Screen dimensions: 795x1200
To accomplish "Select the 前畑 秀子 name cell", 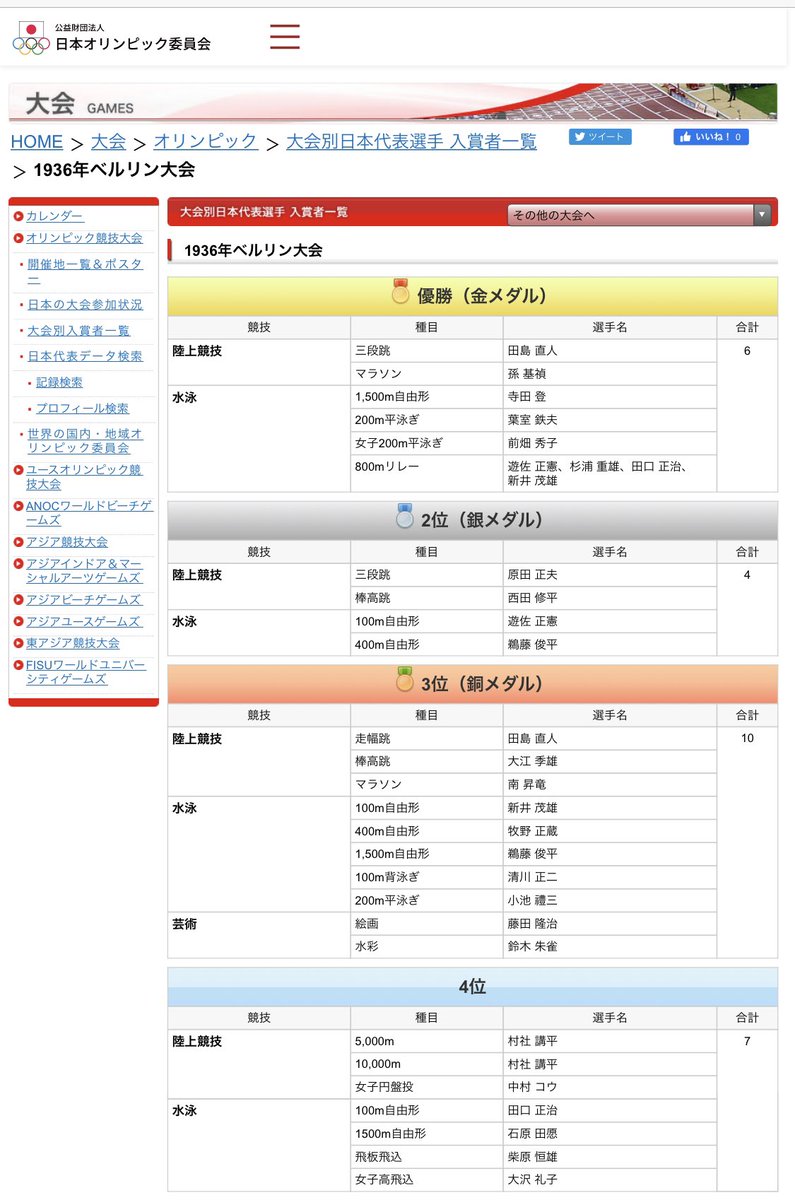I will (610, 443).
